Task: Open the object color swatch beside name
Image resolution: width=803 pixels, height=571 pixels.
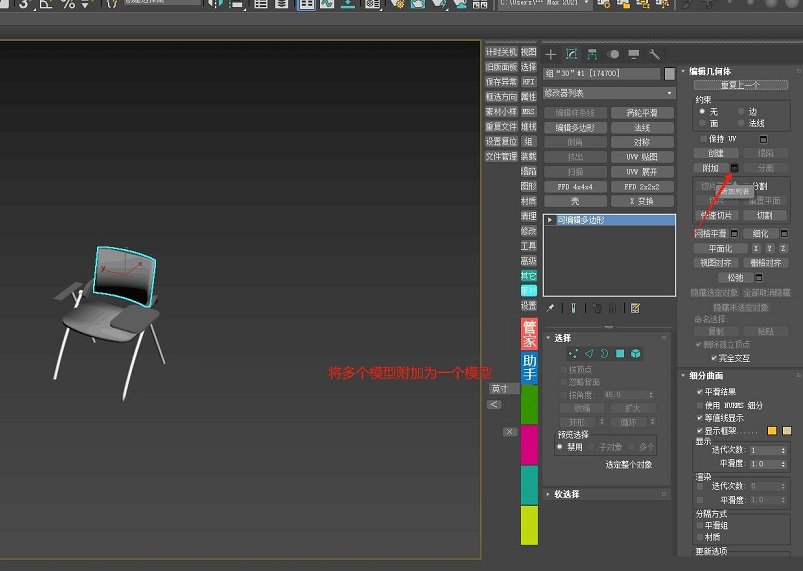Action: tap(669, 74)
